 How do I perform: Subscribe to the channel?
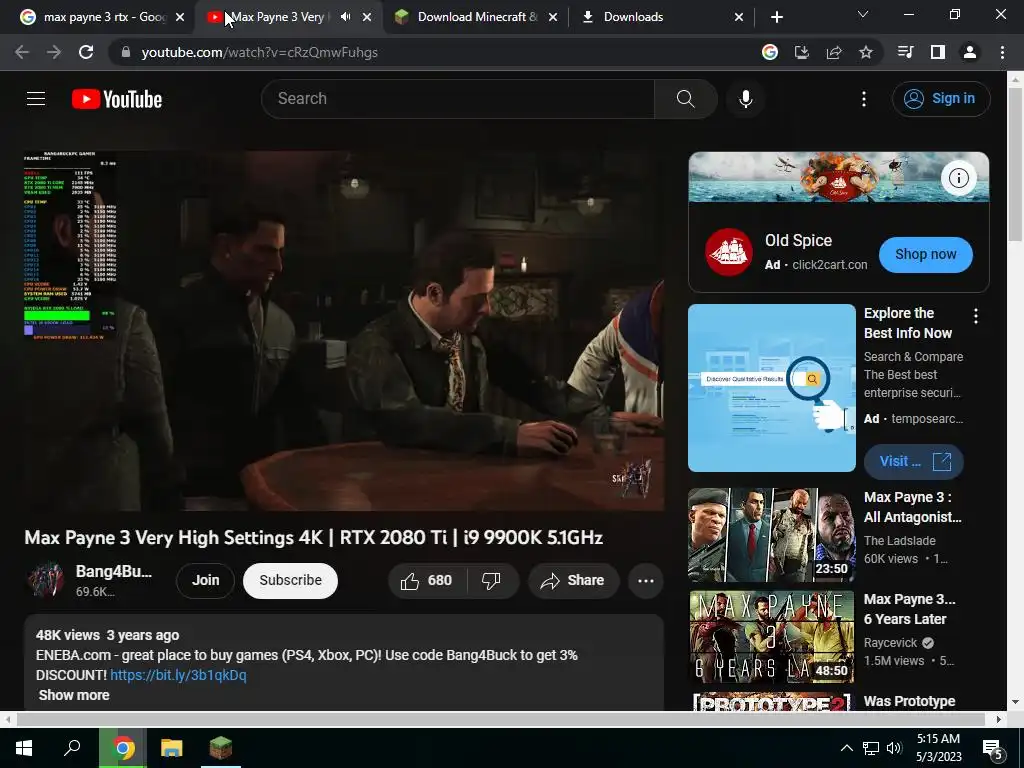pos(290,580)
